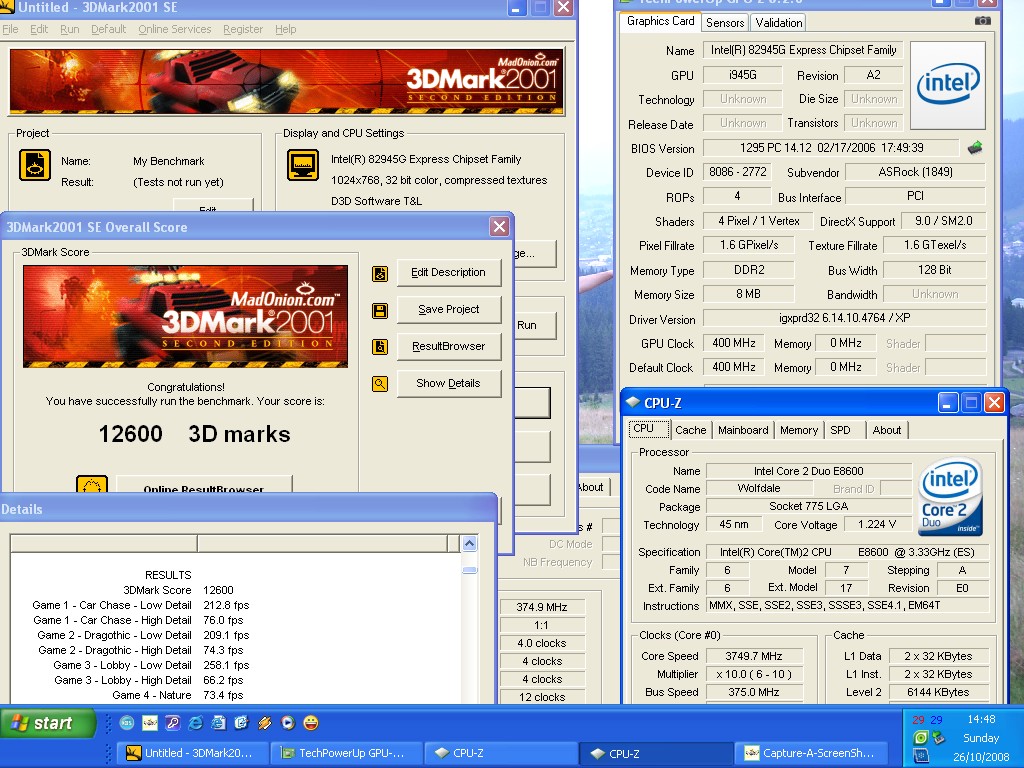Click the Display and CPU Settings monitor icon
The width and height of the screenshot is (1024, 768).
point(303,165)
